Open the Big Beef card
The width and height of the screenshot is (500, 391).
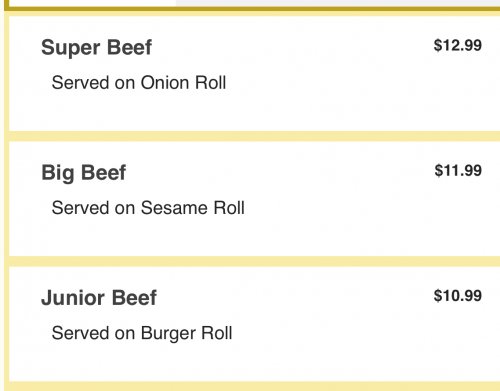(255, 199)
